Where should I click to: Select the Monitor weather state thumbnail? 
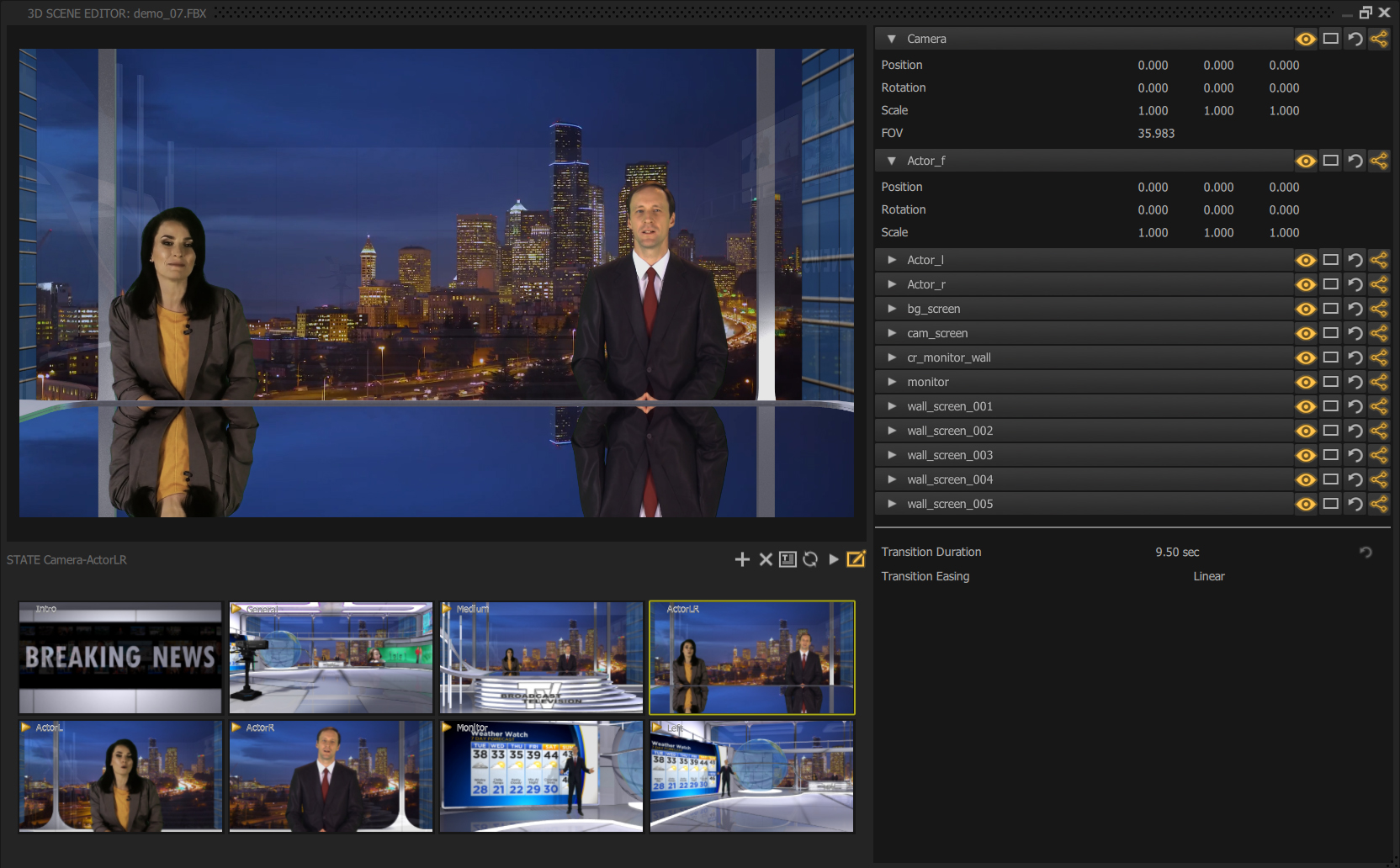click(541, 776)
